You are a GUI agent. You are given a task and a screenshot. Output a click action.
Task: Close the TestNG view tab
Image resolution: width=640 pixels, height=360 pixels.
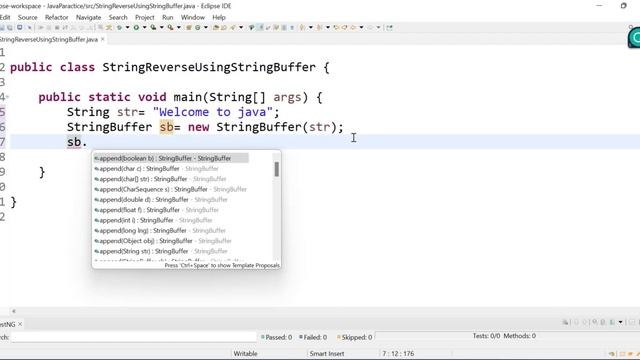pyautogui.click(x=20, y=324)
